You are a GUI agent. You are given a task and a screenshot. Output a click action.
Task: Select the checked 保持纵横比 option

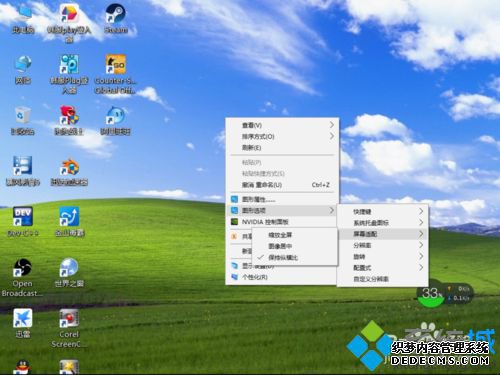coord(294,257)
